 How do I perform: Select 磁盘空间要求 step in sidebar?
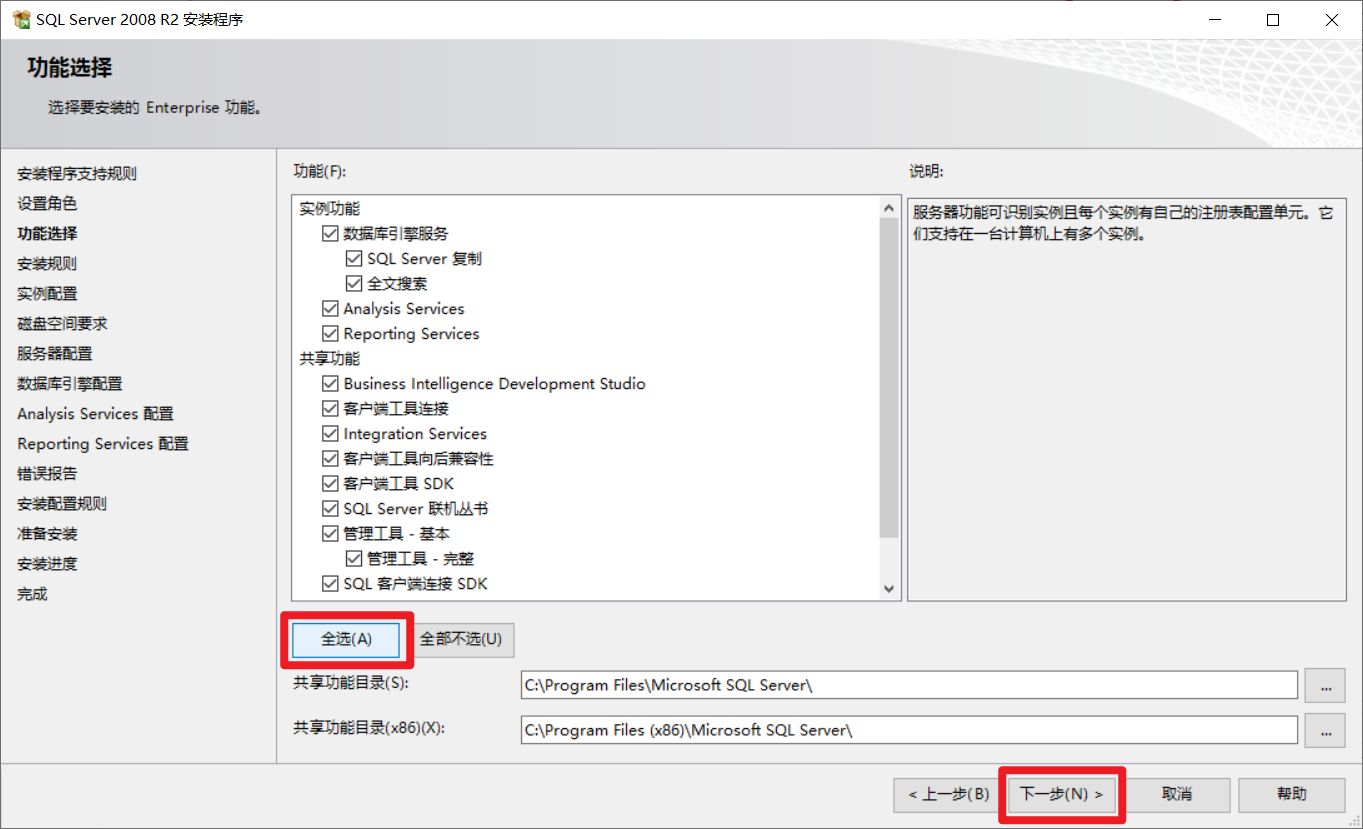click(x=62, y=324)
